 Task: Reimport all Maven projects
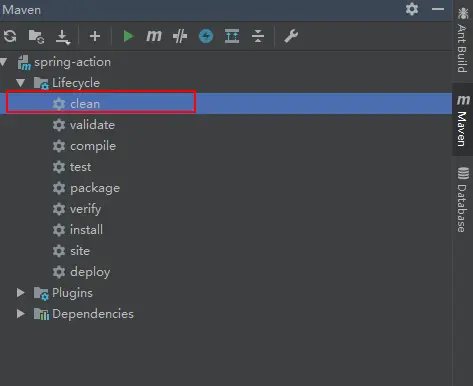click(10, 36)
